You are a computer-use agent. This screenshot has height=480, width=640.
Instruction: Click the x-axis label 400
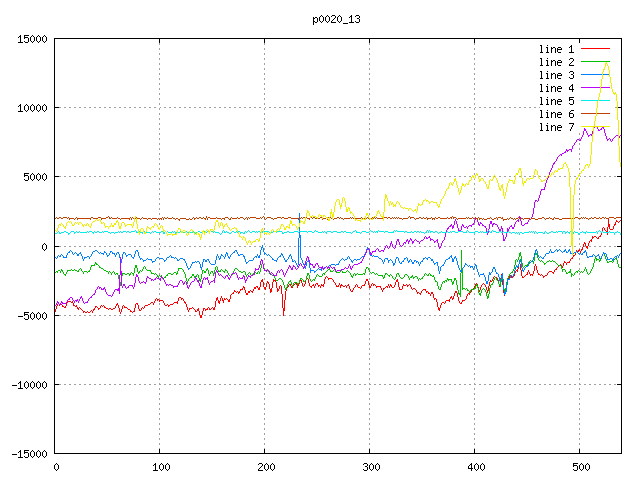[x=476, y=467]
